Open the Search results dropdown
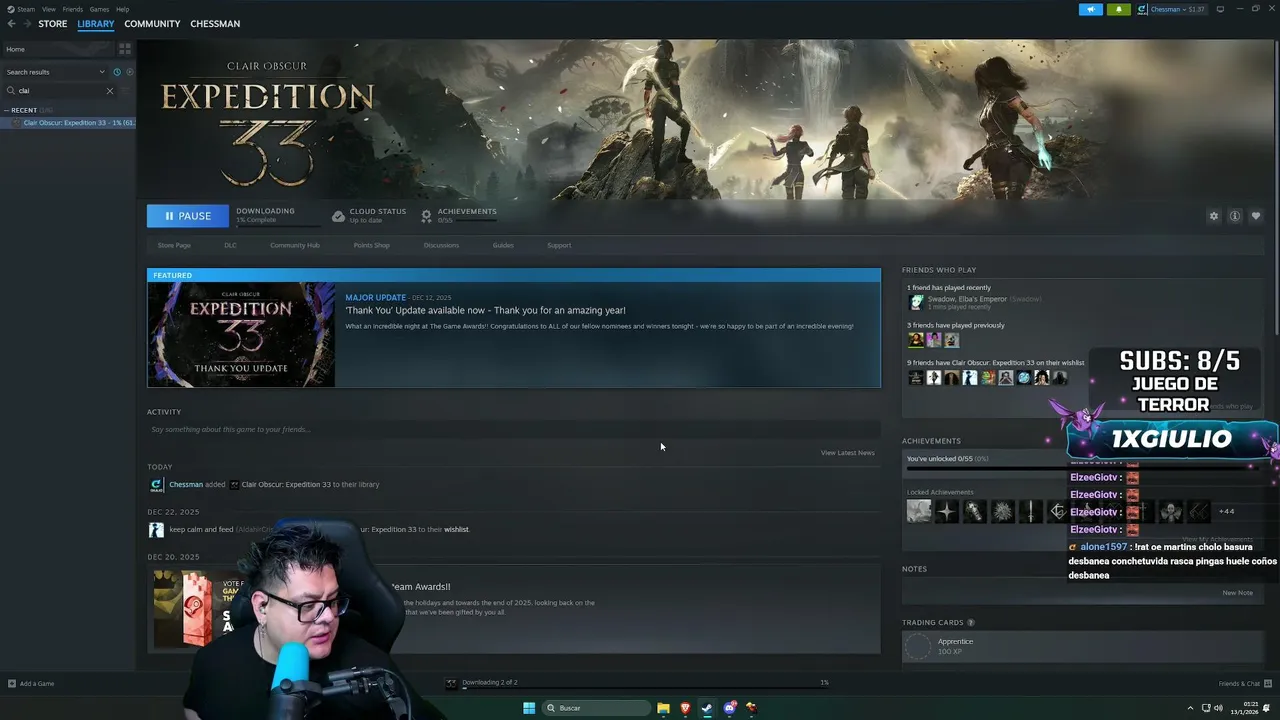Screen dimensions: 1280x720 pos(55,72)
